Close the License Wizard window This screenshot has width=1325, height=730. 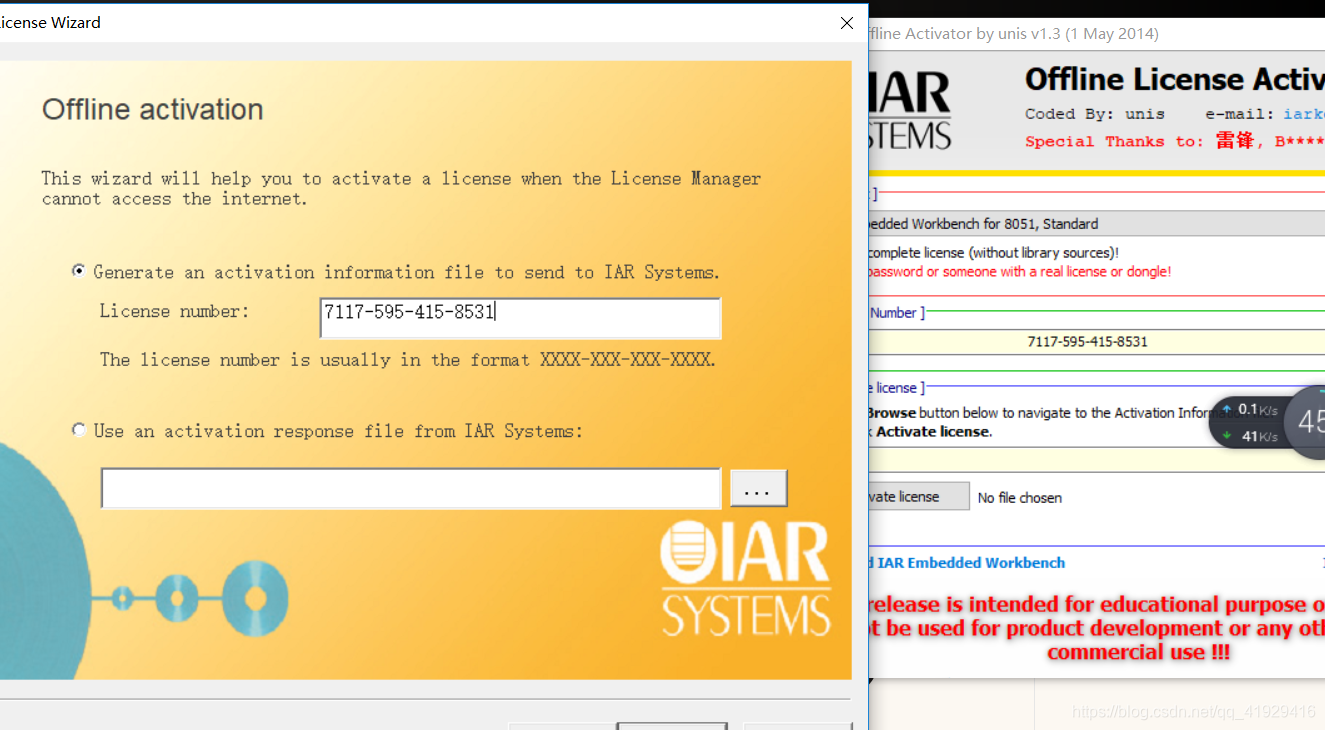pos(846,22)
